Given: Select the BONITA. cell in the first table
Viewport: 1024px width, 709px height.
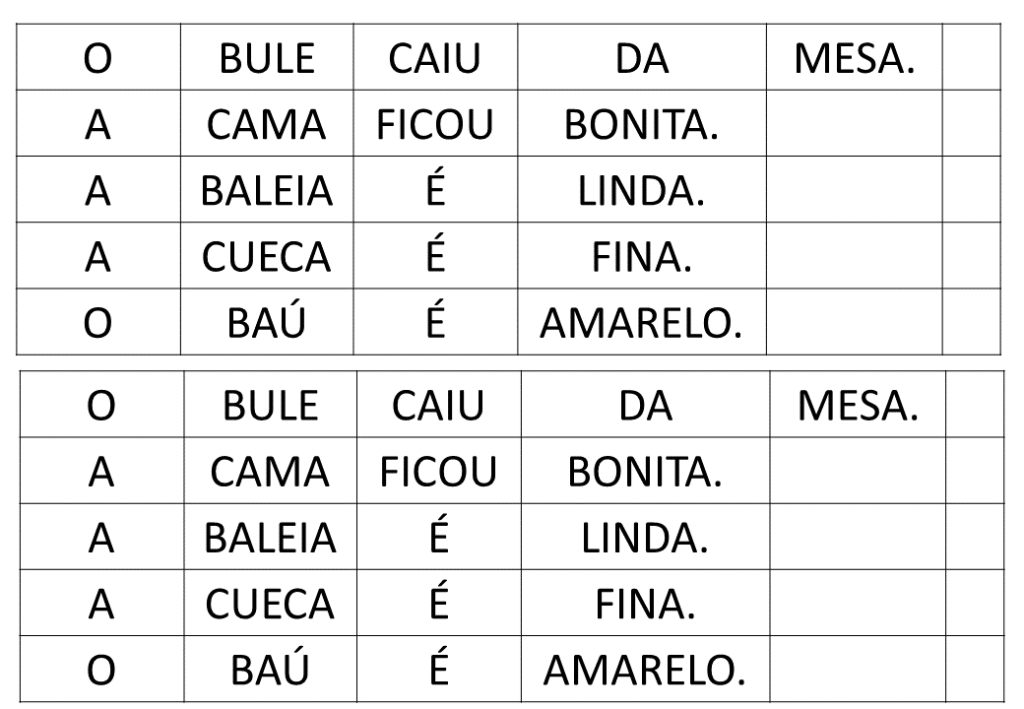Looking at the screenshot, I should tap(641, 126).
